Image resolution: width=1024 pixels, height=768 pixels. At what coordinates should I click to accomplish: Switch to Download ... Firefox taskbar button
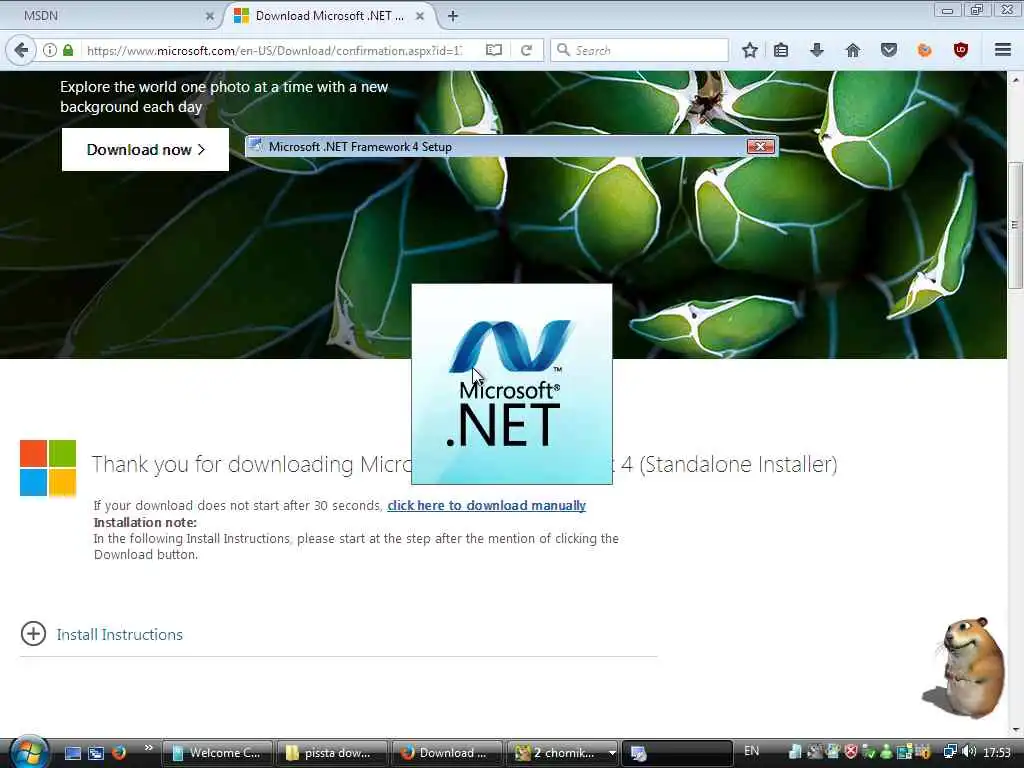tap(447, 753)
